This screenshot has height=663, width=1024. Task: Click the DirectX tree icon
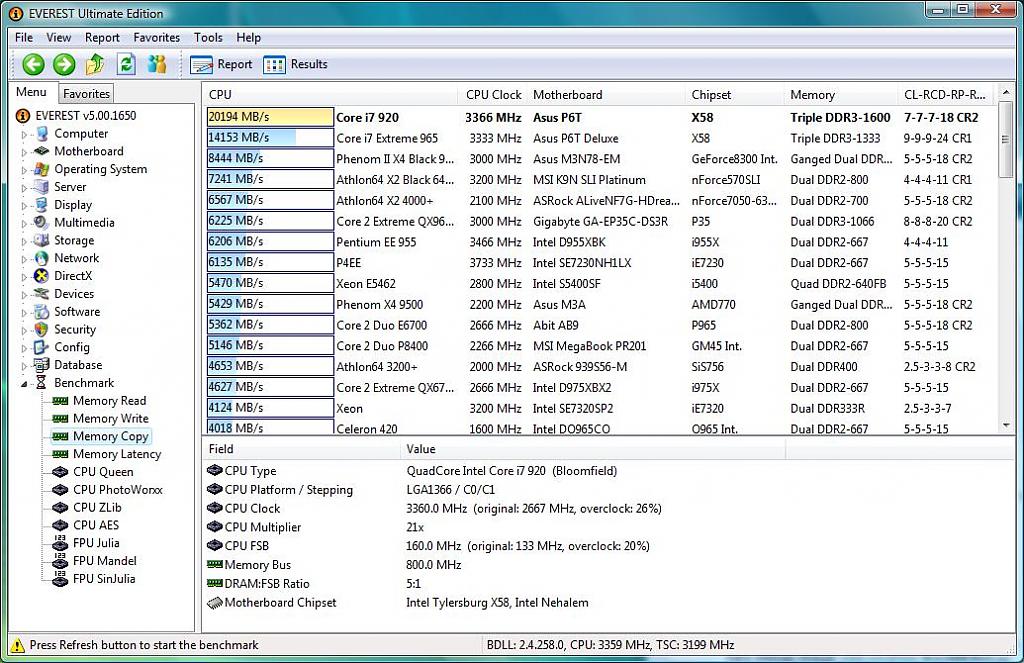(42, 276)
